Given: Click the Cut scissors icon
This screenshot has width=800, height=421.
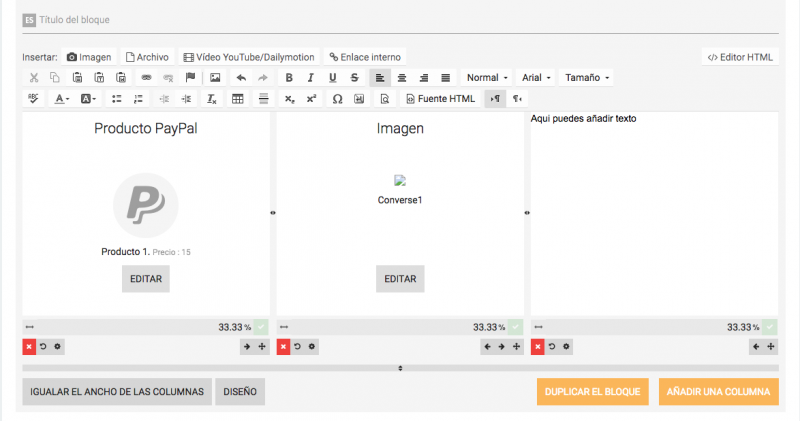Looking at the screenshot, I should click(34, 78).
